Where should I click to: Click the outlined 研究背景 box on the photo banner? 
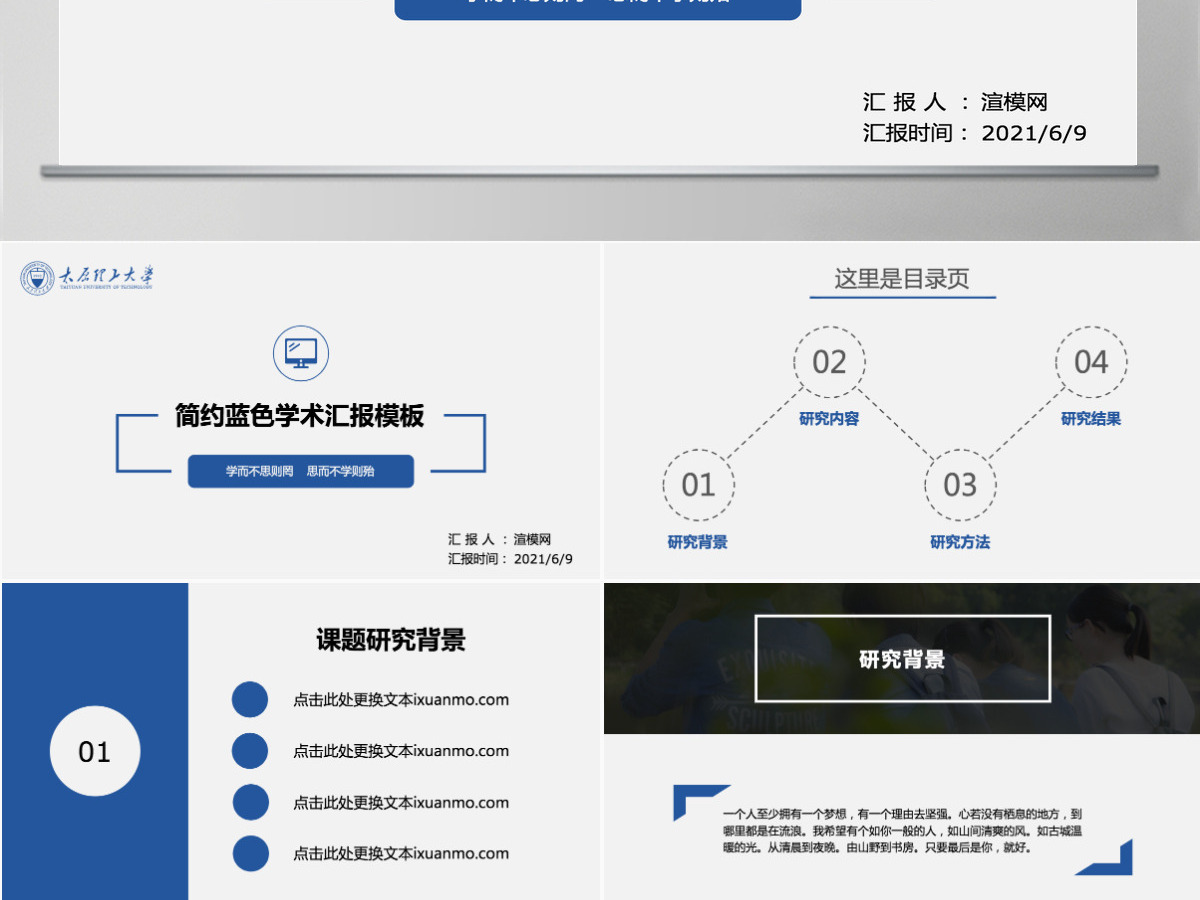pyautogui.click(x=903, y=659)
